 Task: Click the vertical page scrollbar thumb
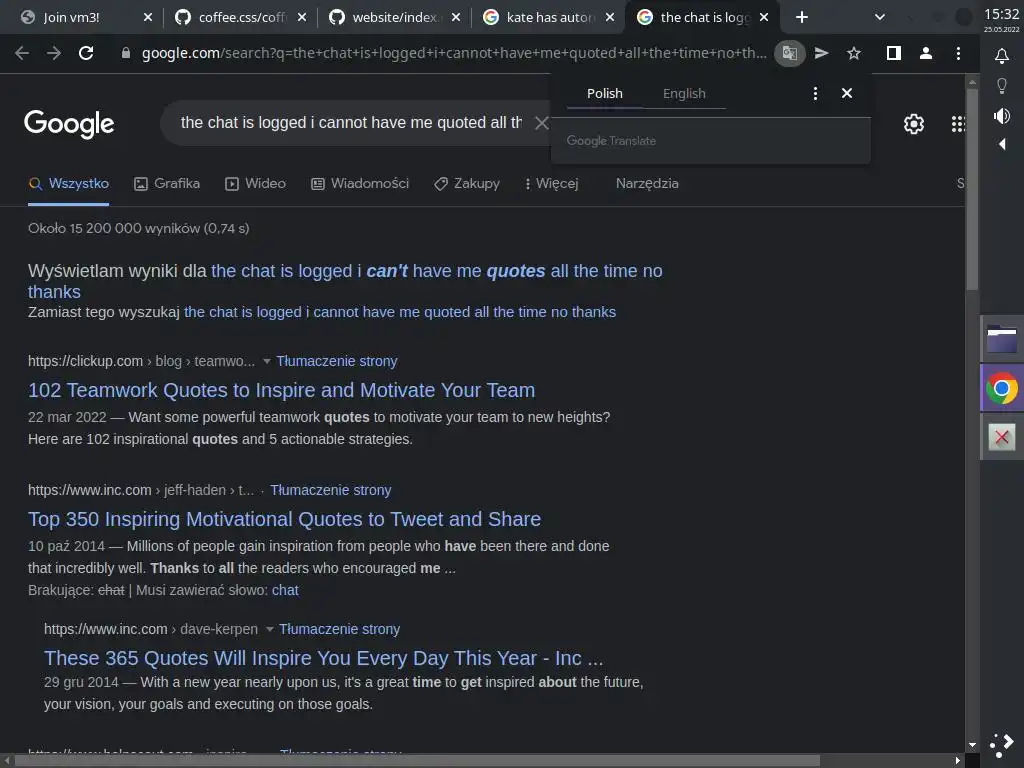[972, 189]
